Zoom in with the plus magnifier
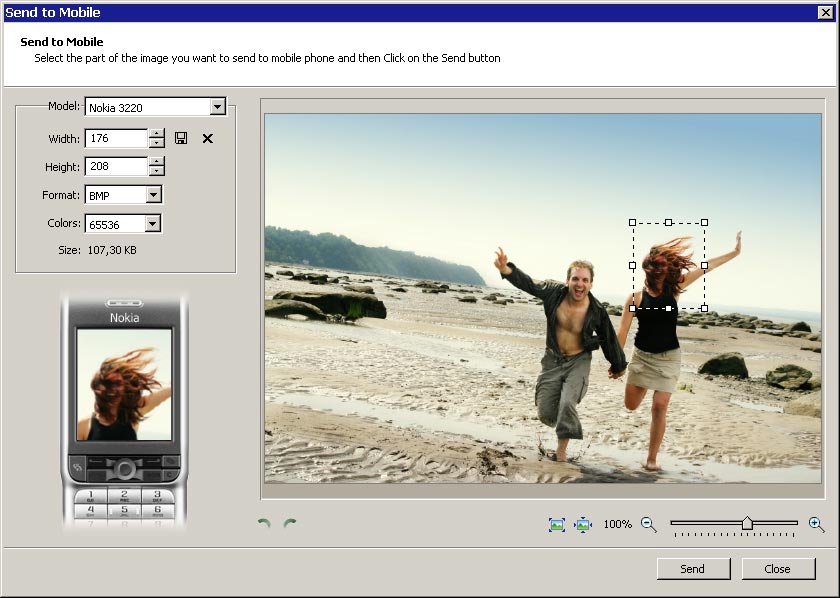The image size is (840, 598). (x=816, y=524)
